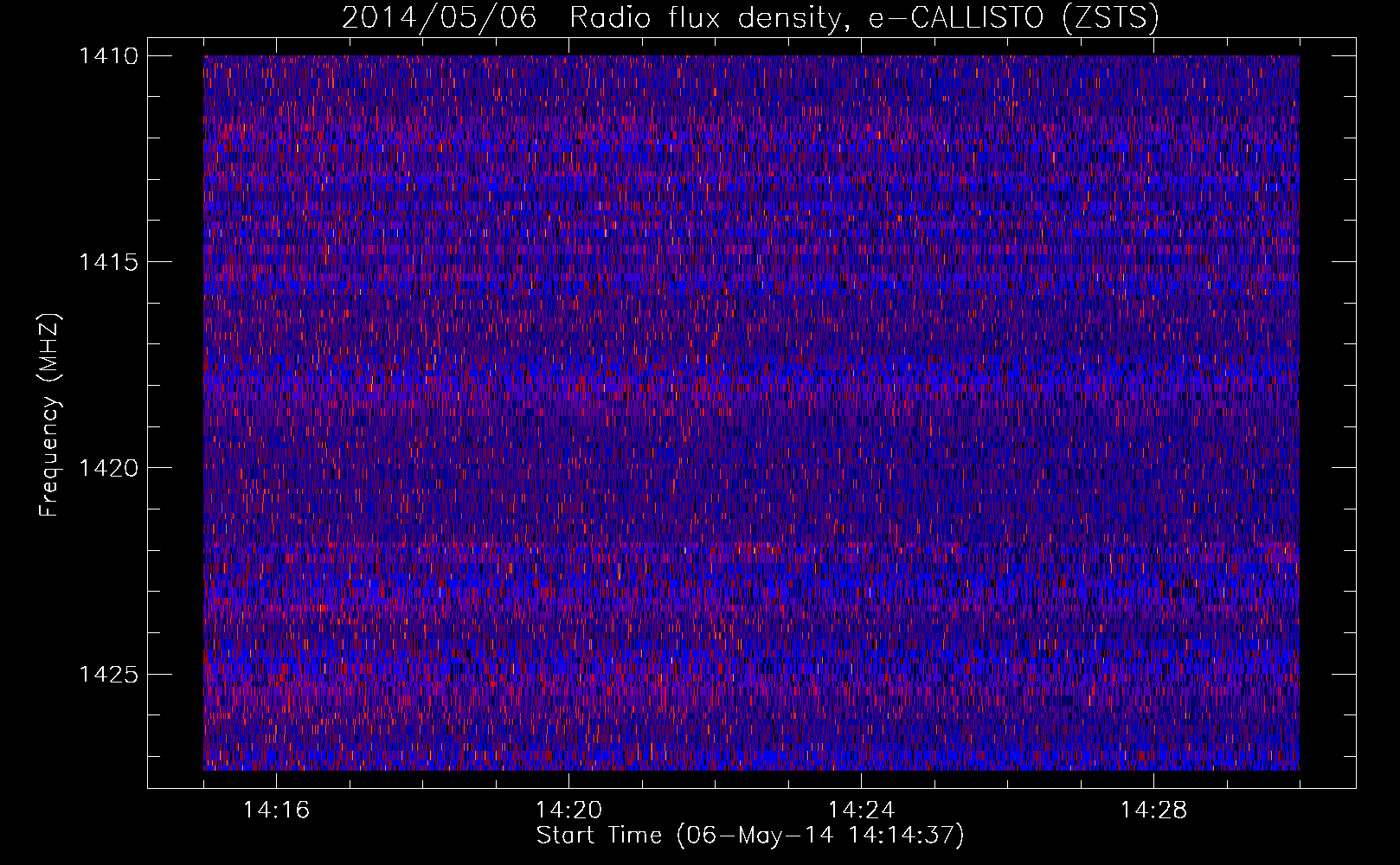Viewport: 1400px width, 865px height.
Task: Click the 'Start Time (06-May-14 14:14:37)' label
Action: (x=750, y=836)
